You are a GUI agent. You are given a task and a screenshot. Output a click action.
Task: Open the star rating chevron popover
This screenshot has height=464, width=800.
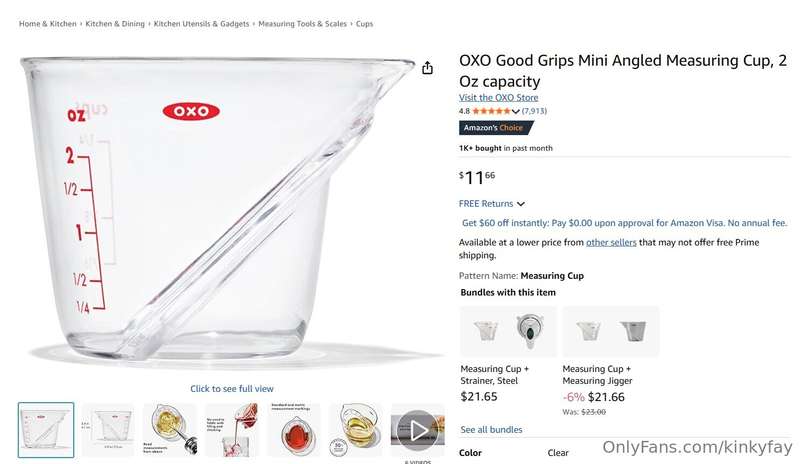coord(516,111)
